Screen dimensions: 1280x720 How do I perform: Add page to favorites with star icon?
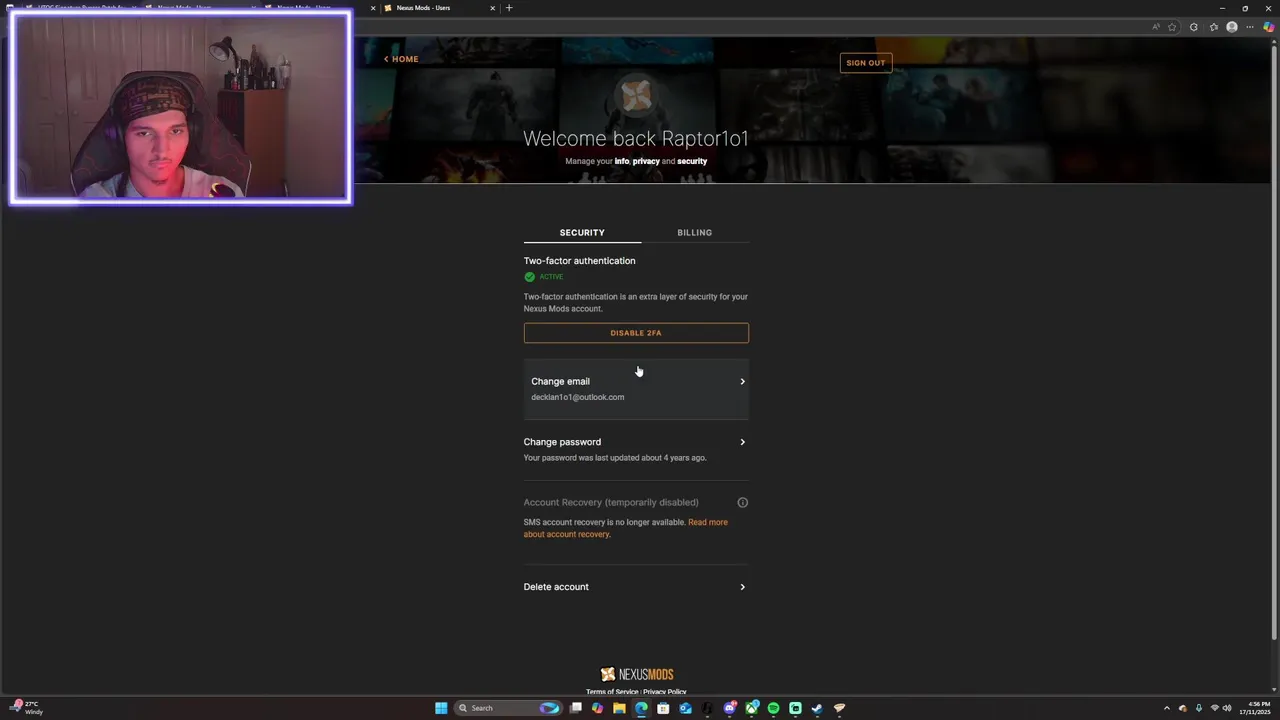pyautogui.click(x=1172, y=27)
